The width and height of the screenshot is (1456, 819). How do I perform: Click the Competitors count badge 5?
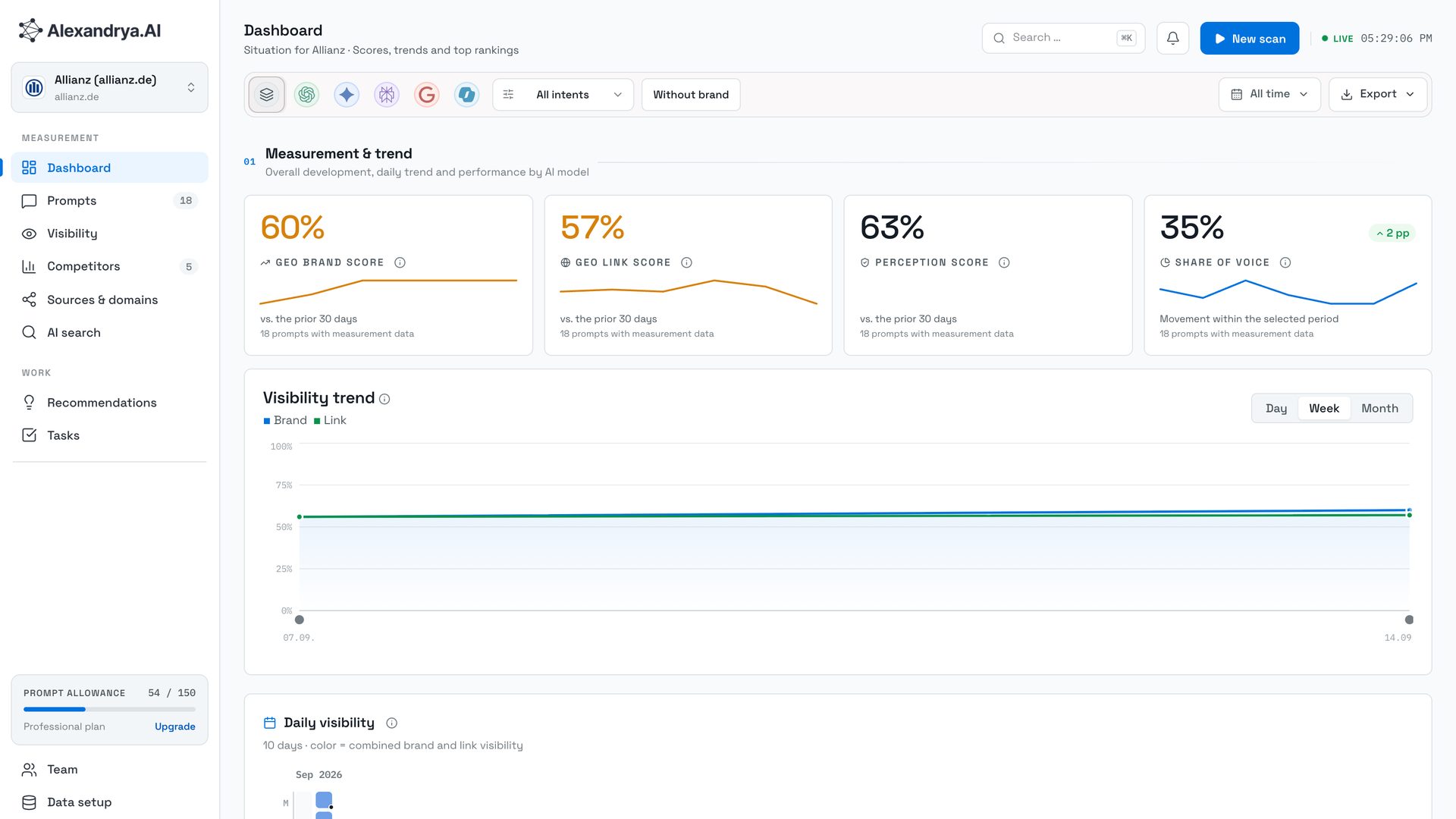click(x=189, y=266)
